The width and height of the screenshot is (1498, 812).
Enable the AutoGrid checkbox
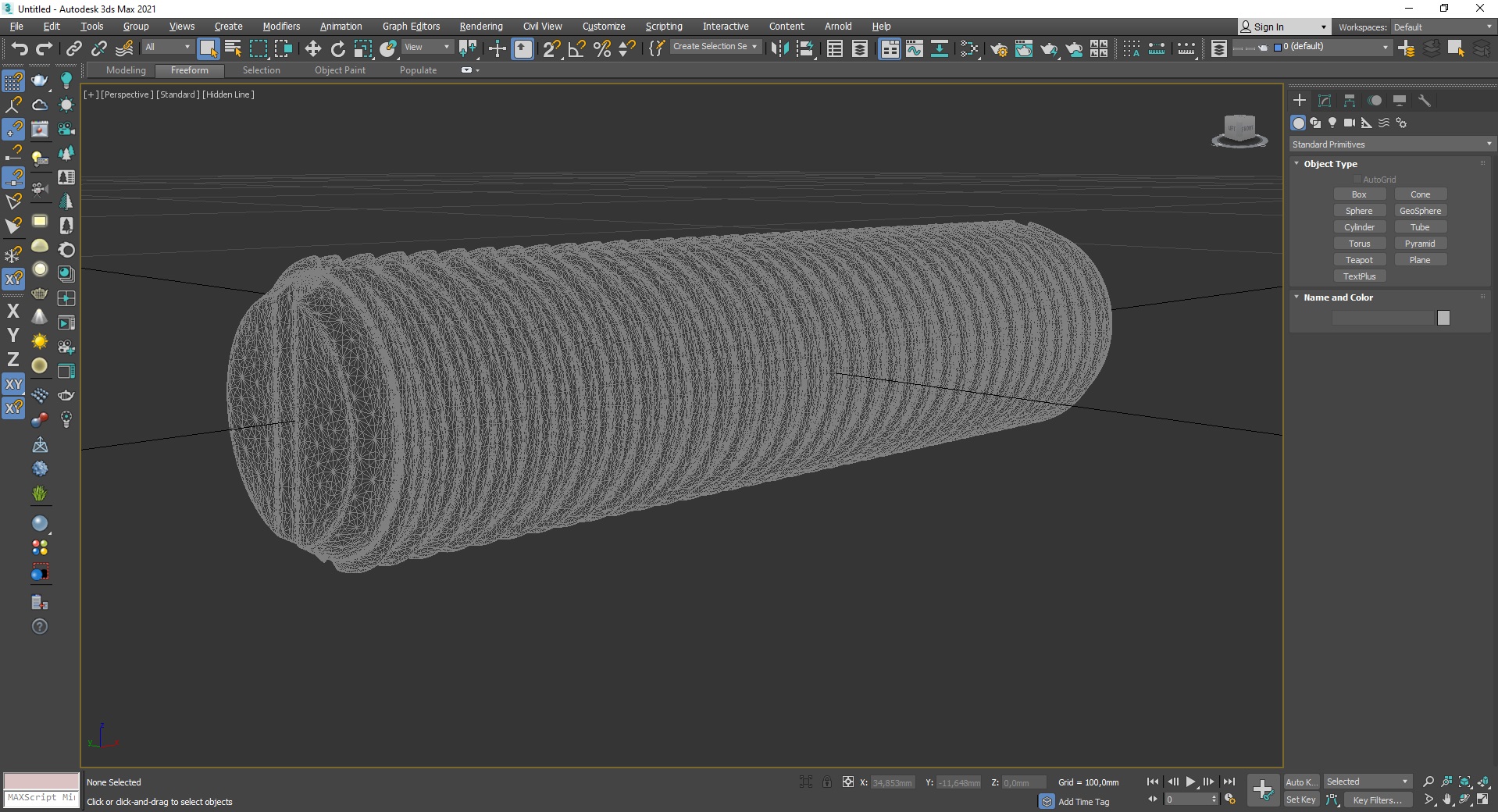point(1357,180)
